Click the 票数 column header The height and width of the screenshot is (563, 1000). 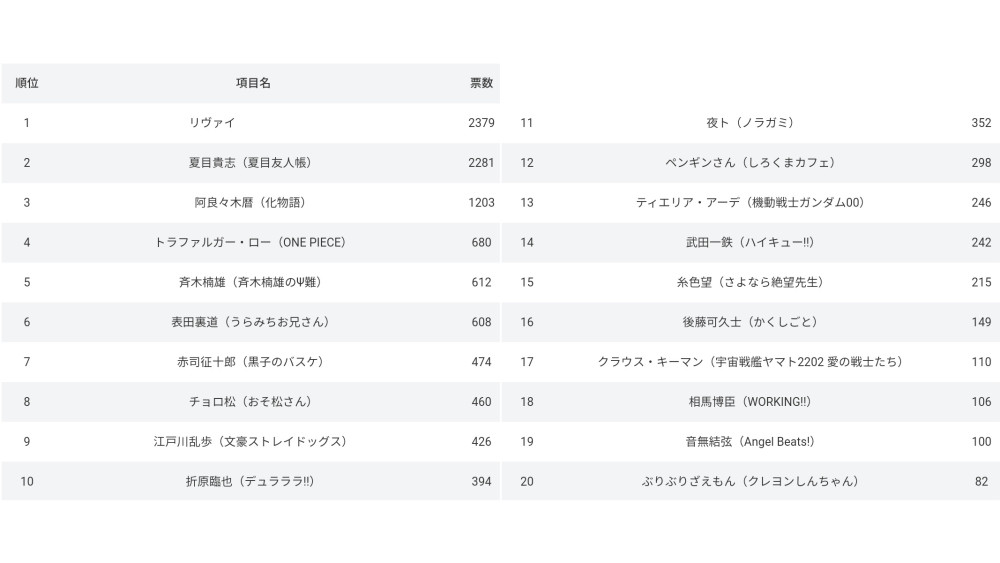click(x=481, y=83)
